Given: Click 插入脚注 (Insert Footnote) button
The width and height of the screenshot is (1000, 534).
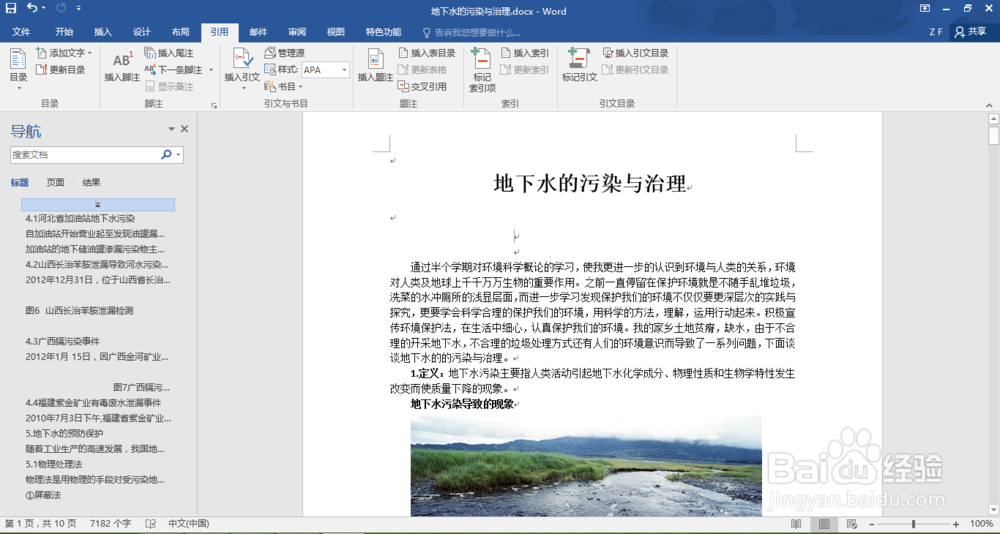Looking at the screenshot, I should 122,66.
